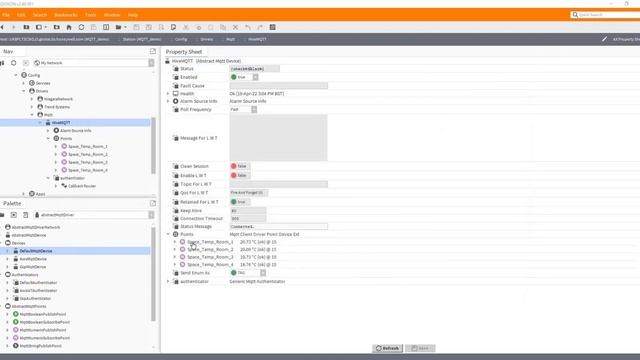
Task: Click the Palette panel maximize corner icon
Action: click(x=153, y=203)
